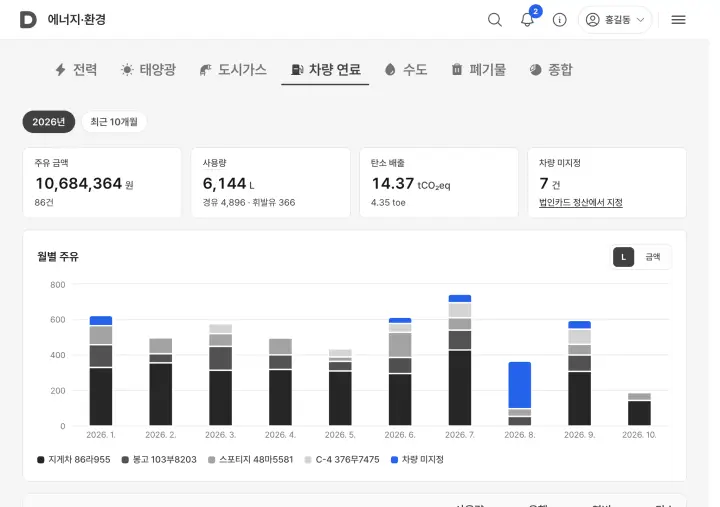Toggle legend 스포티지 48마5581 swatch
720x507 pixels.
[211, 460]
